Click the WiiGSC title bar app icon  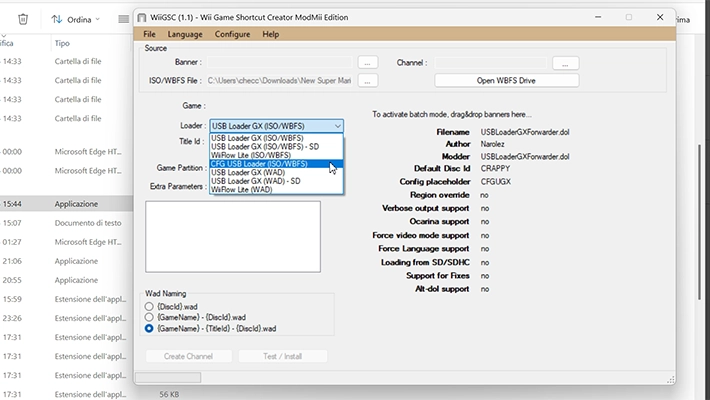[142, 17]
